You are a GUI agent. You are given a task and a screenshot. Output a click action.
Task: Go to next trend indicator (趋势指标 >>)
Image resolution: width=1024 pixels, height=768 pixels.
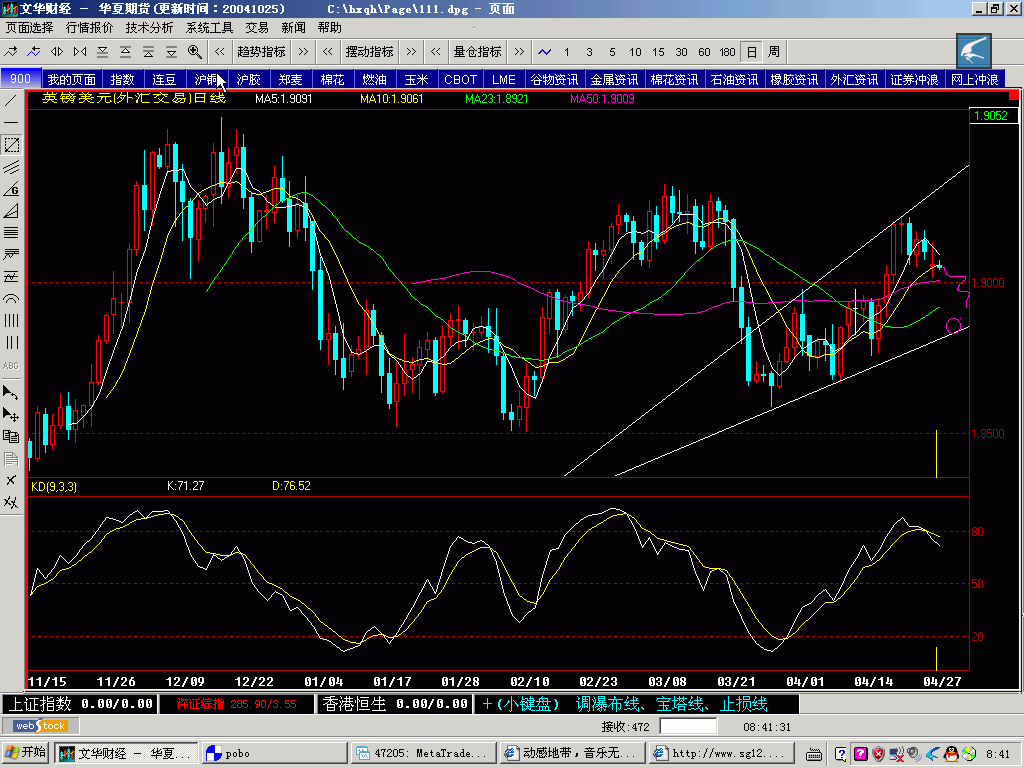point(303,51)
